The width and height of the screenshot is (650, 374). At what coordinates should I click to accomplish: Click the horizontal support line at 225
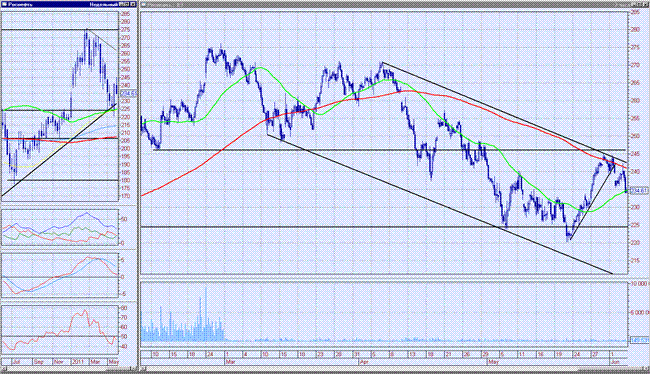(384, 227)
